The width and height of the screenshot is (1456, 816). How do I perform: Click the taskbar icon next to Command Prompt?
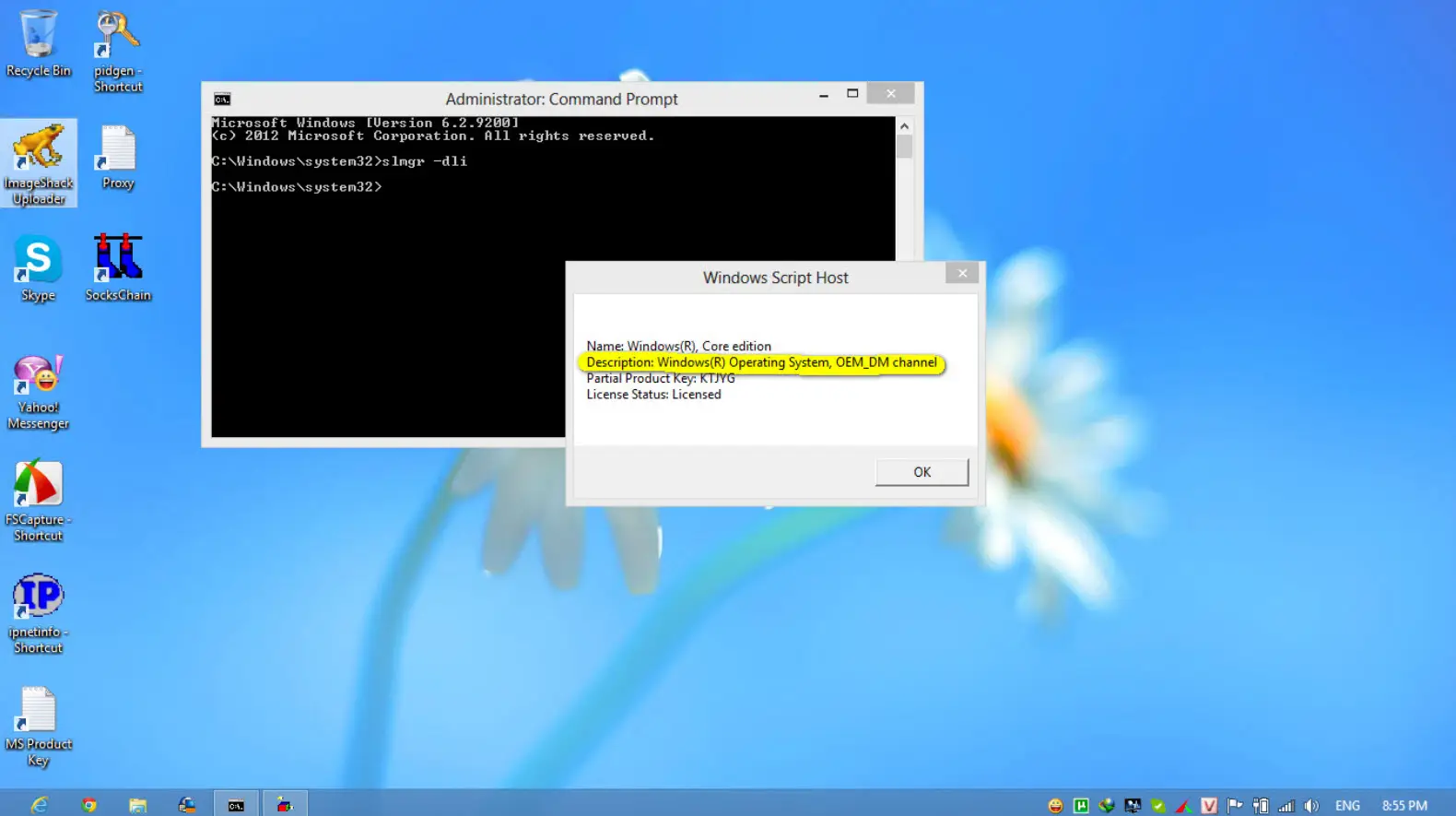coord(285,804)
